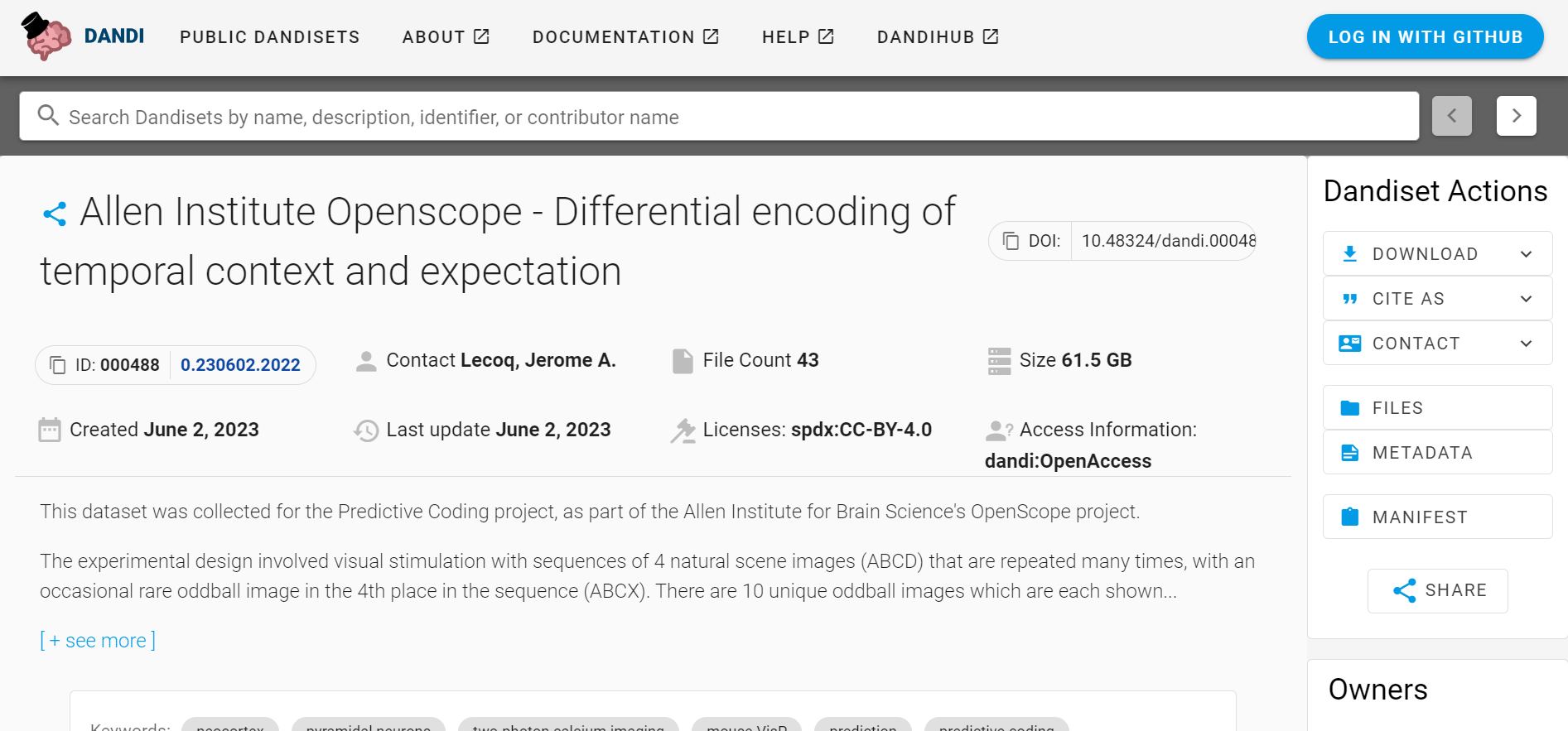Expand the Cite As dropdown chevron

tap(1527, 299)
